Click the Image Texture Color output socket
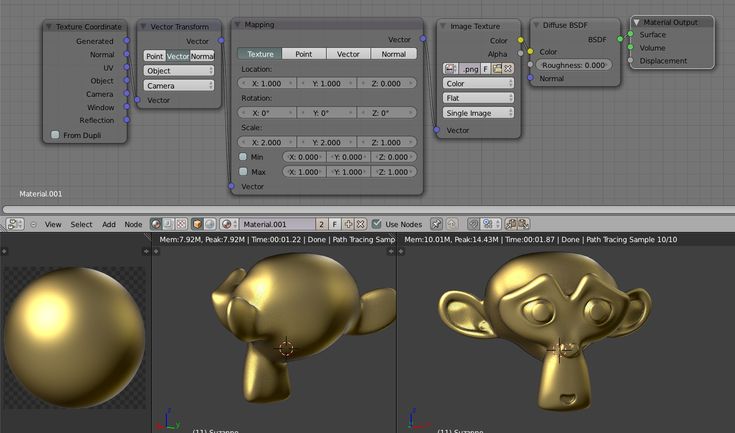This screenshot has width=735, height=433. 520,40
